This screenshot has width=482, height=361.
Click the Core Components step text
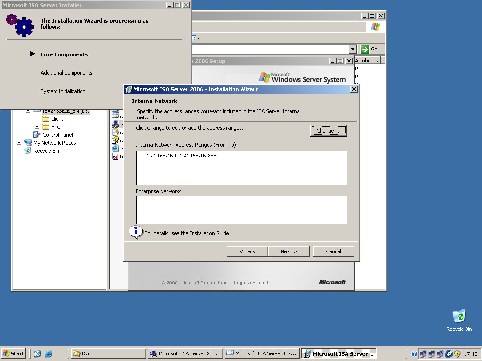(x=64, y=54)
